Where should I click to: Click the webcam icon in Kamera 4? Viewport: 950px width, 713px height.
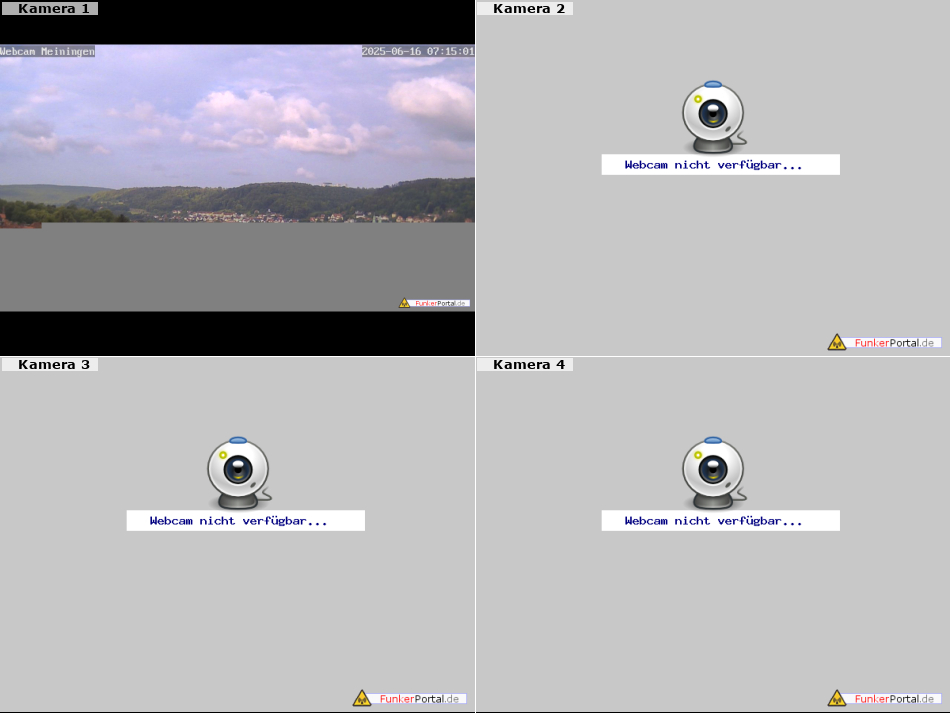[x=714, y=473]
